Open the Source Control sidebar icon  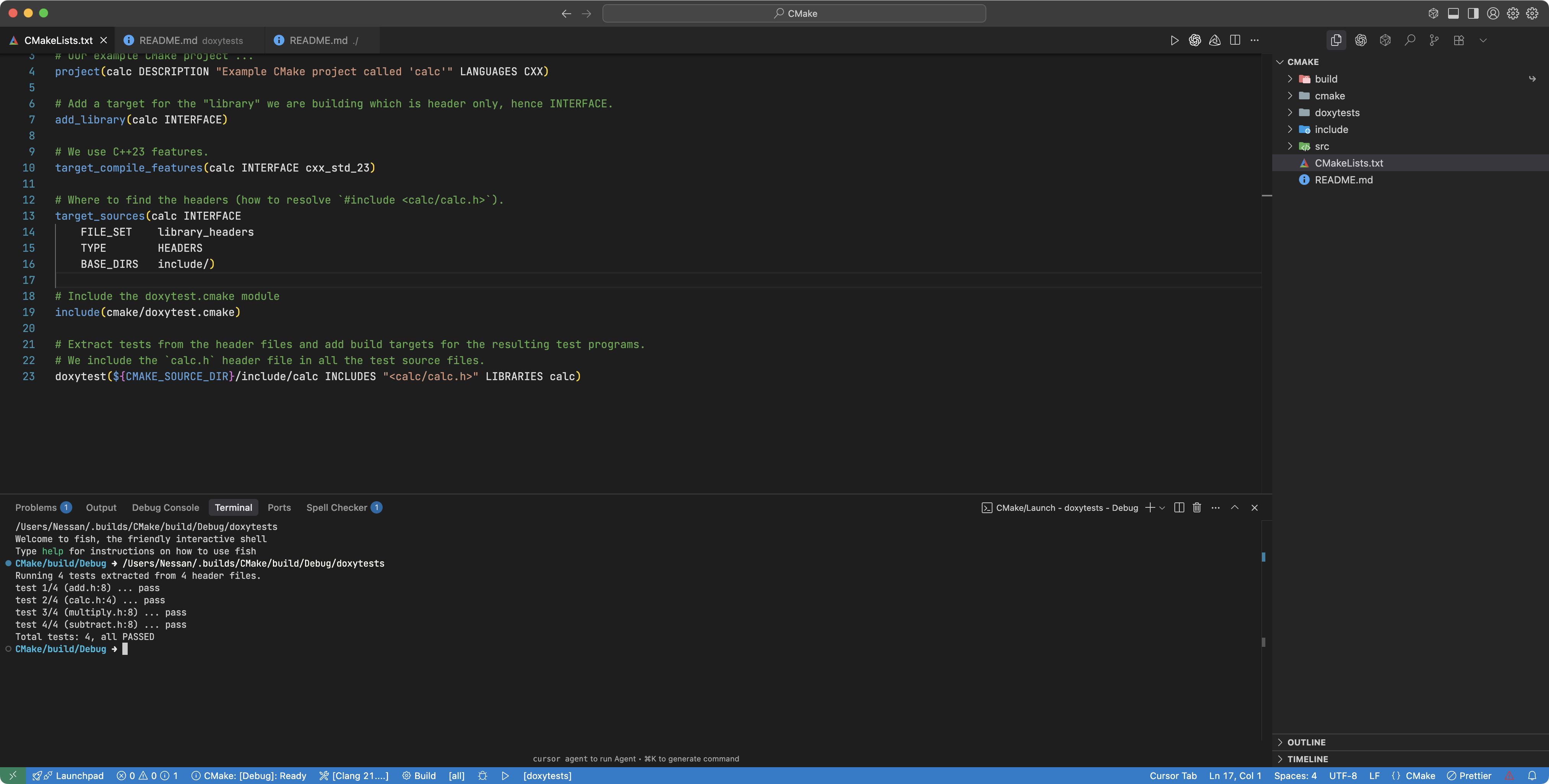pyautogui.click(x=1434, y=40)
